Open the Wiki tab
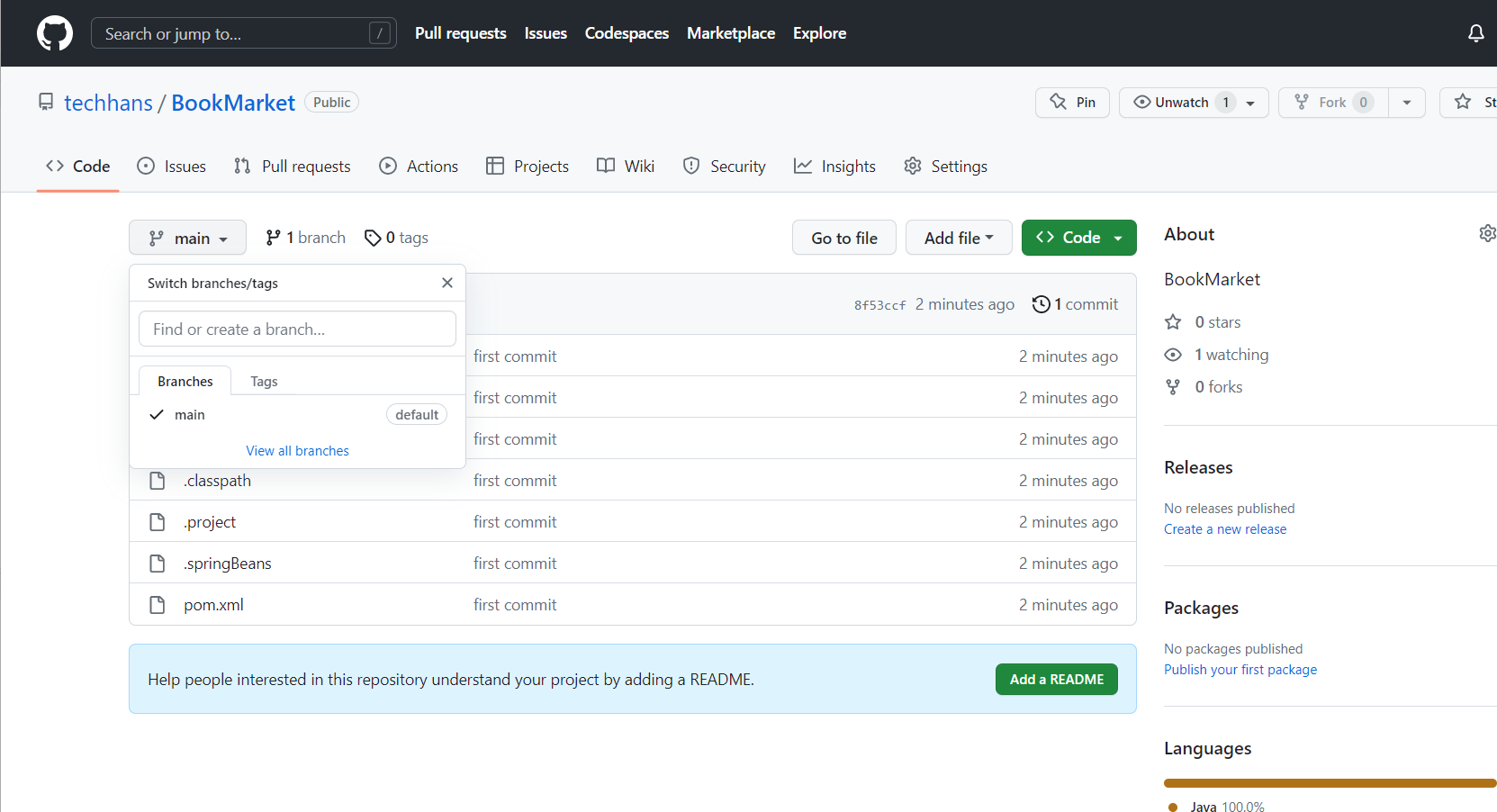The width and height of the screenshot is (1497, 812). 626,167
